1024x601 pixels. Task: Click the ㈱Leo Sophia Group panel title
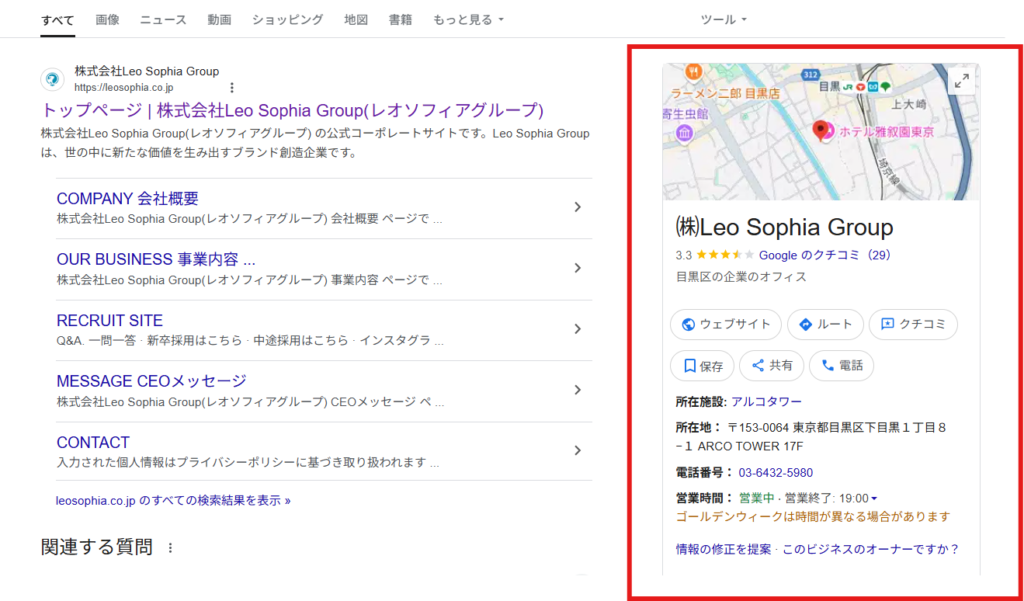[x=784, y=227]
